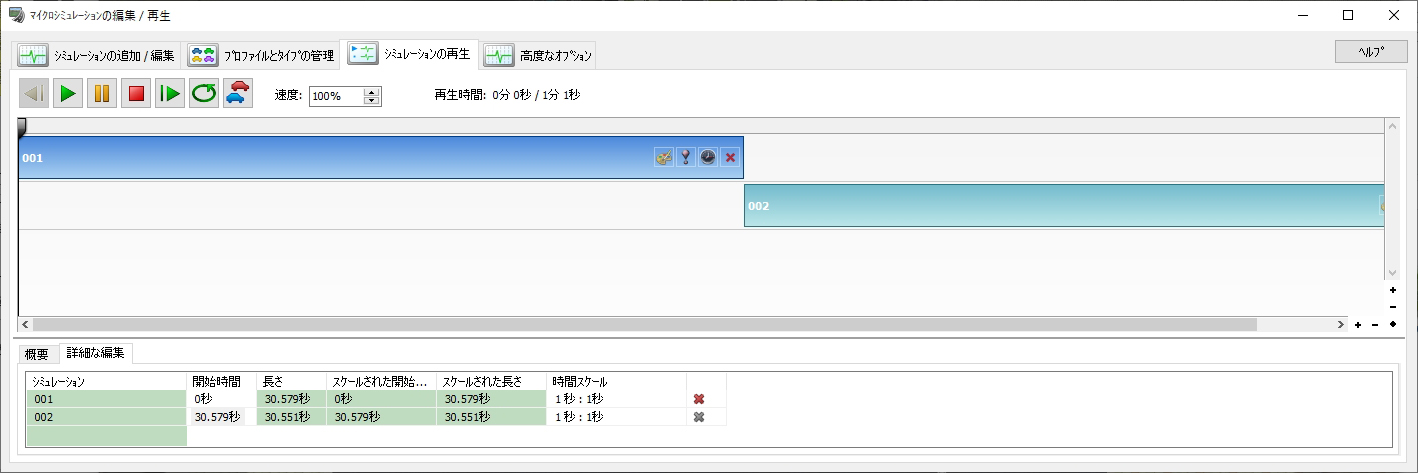This screenshot has height=473, width=1418.
Task: Click the 時間スケール column header
Action: click(x=616, y=381)
